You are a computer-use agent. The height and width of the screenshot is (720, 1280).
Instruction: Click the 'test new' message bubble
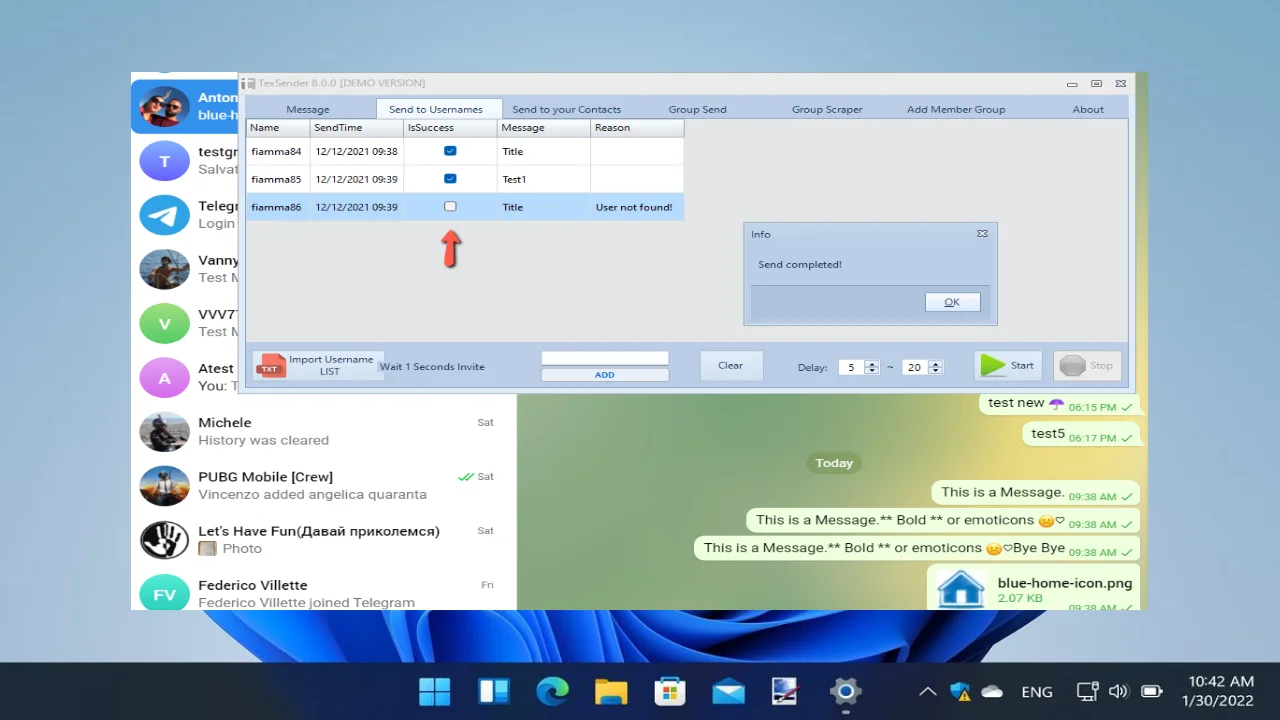[x=1059, y=404]
